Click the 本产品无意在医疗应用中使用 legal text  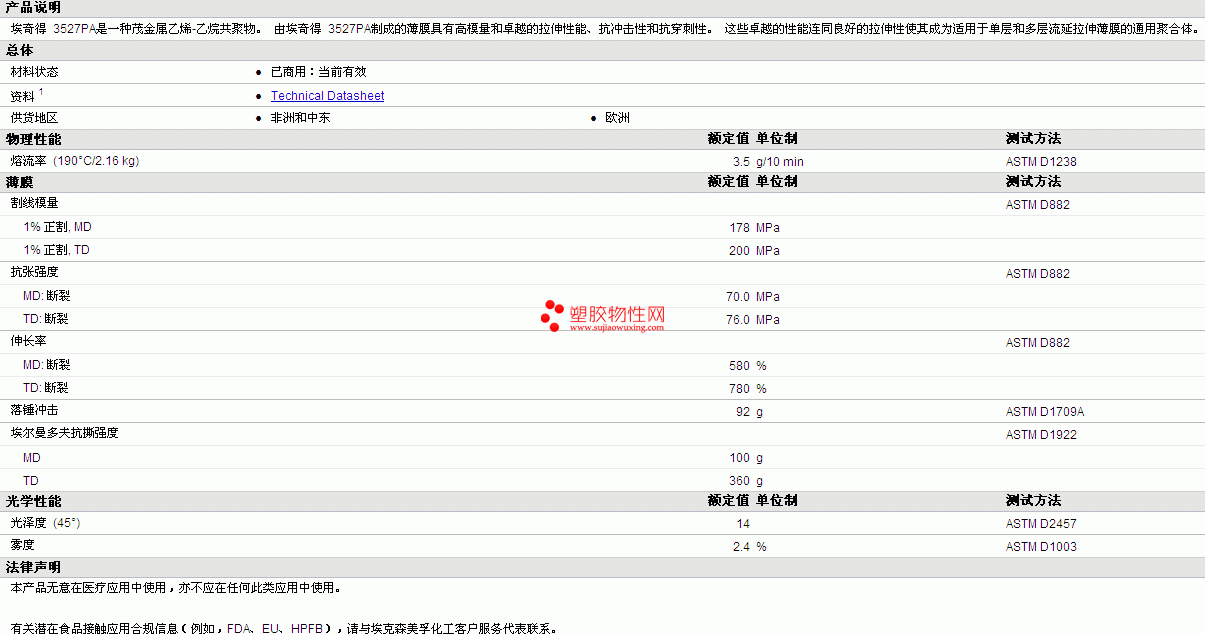click(x=176, y=588)
